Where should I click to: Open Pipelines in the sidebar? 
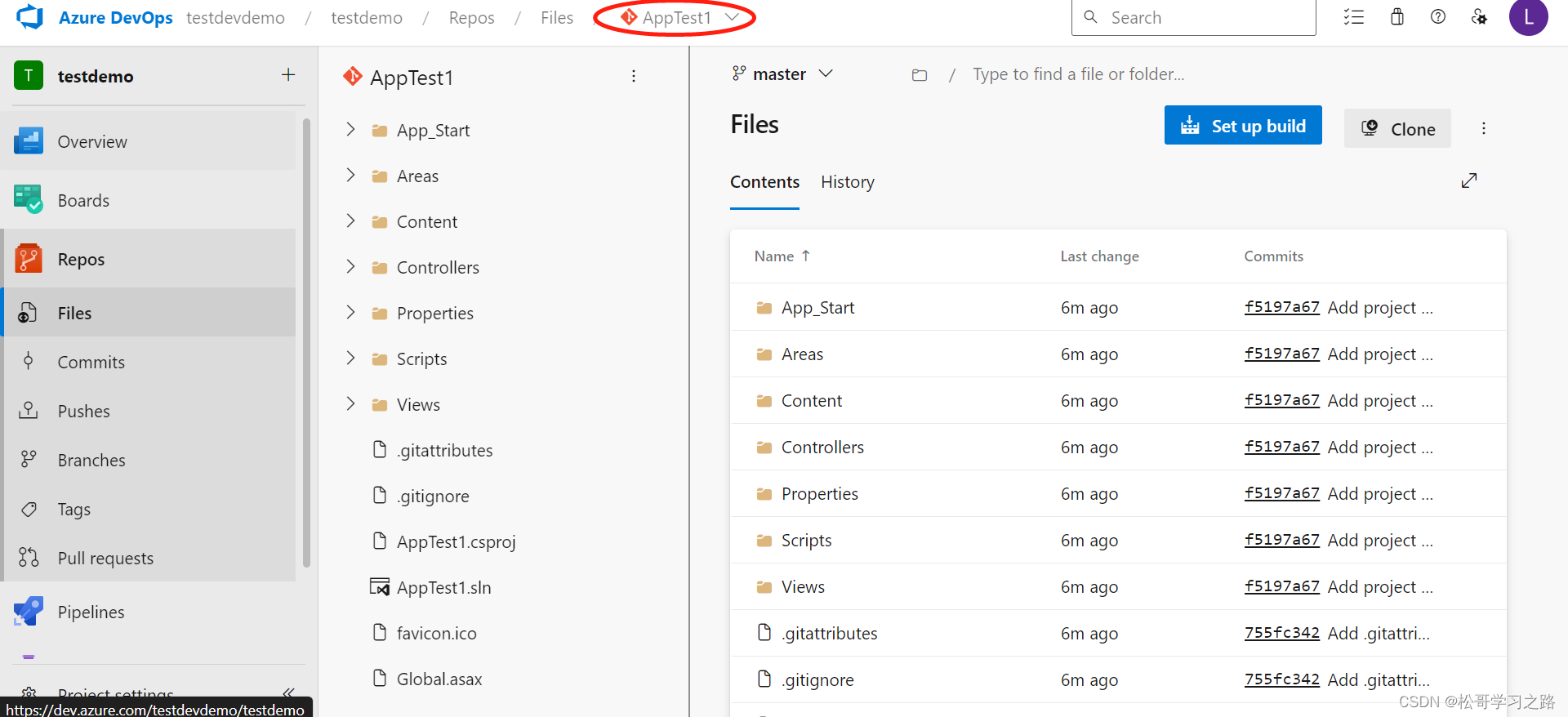point(149,612)
